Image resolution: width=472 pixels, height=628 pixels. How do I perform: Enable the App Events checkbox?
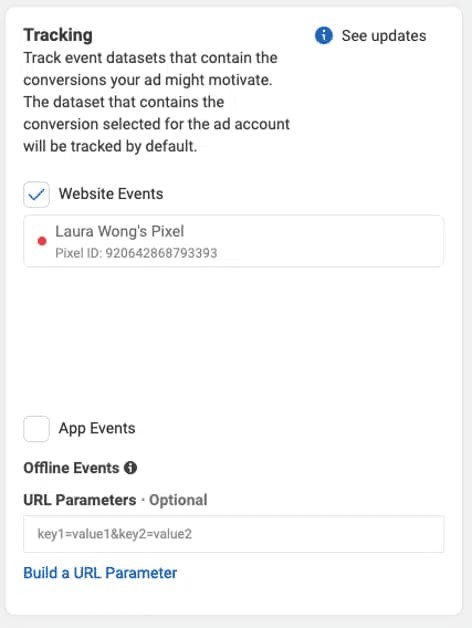(x=36, y=429)
